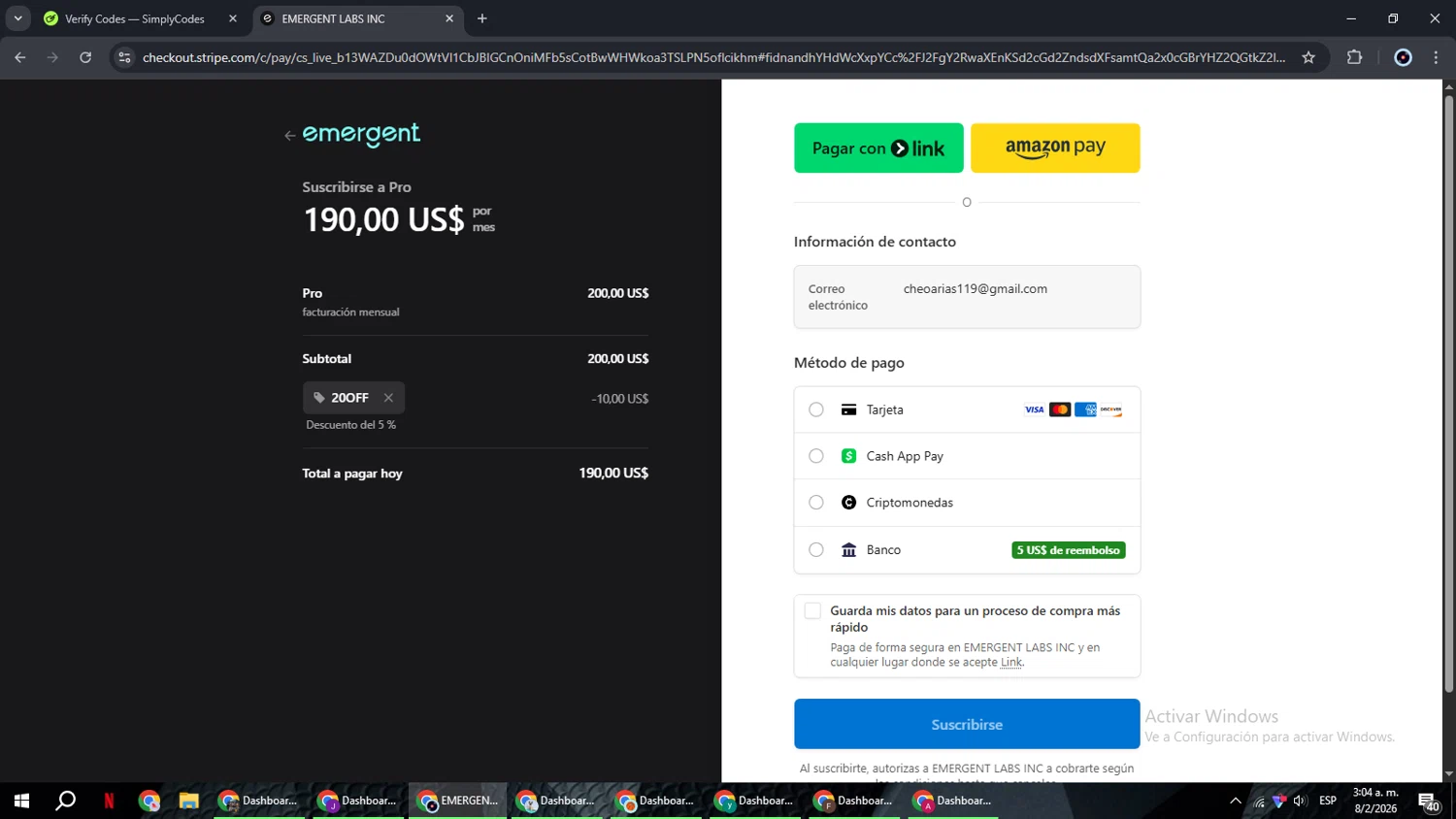The width and height of the screenshot is (1456, 819).
Task: Click the Cash App green icon
Action: point(848,456)
